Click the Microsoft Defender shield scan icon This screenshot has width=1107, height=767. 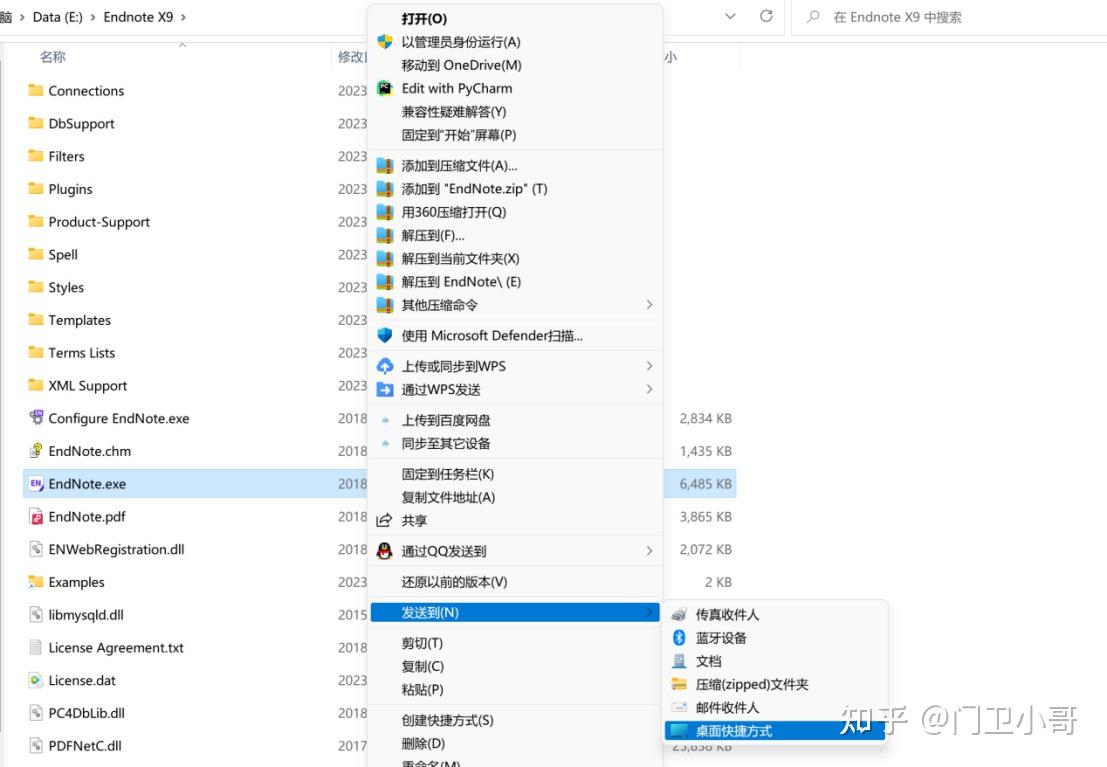pos(383,335)
